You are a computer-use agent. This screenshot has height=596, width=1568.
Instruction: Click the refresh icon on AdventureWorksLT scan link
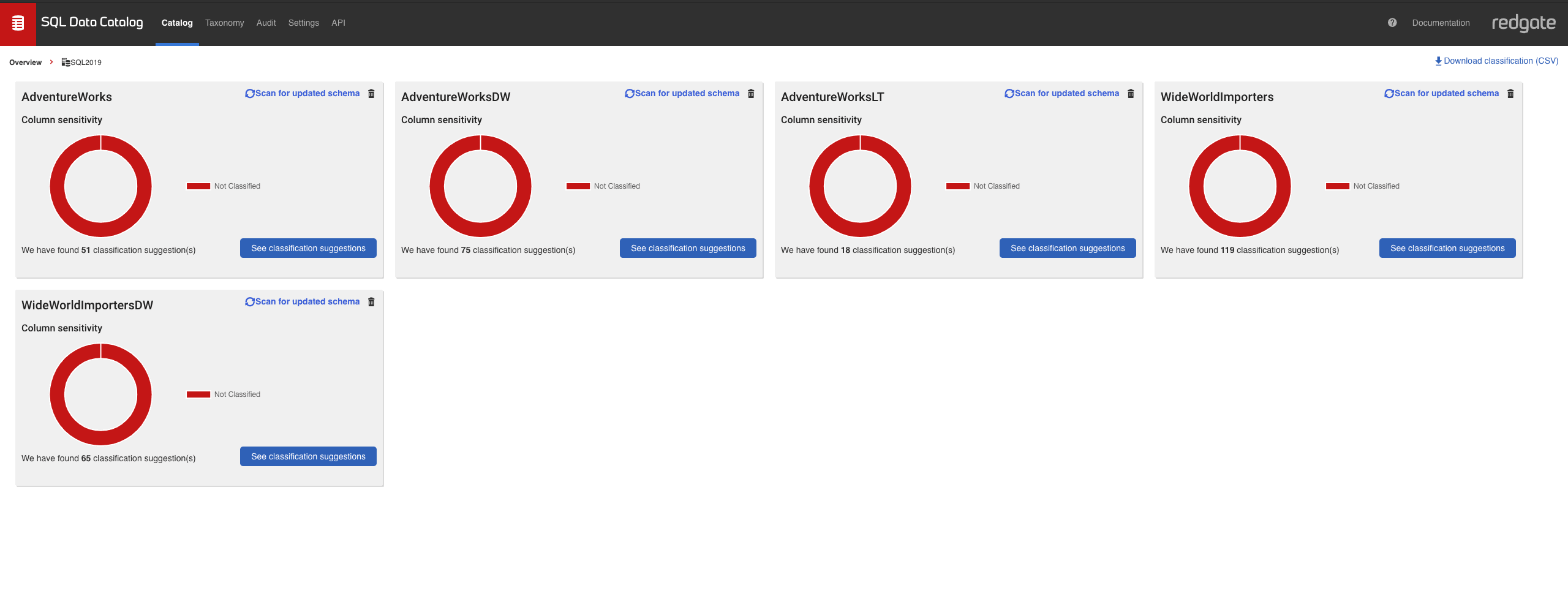click(x=1009, y=93)
